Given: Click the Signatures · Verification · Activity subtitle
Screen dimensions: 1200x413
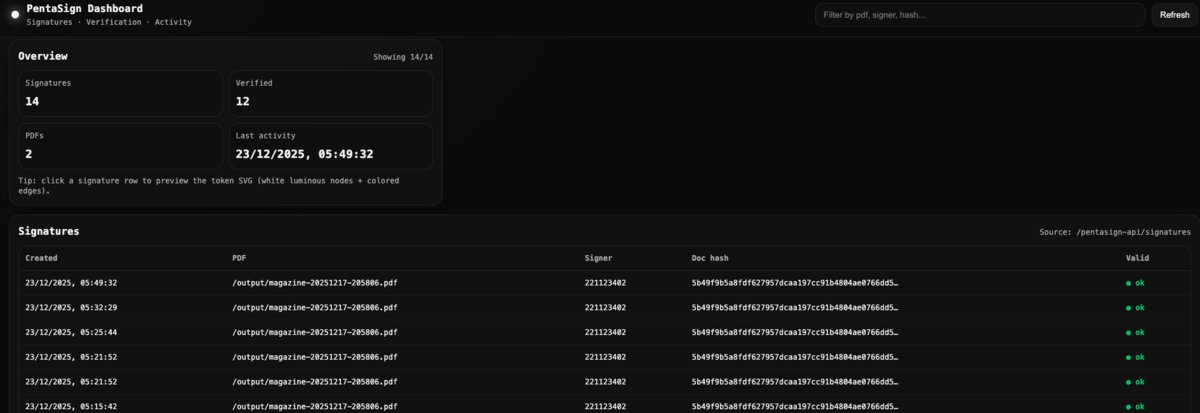Looking at the screenshot, I should pyautogui.click(x=109, y=22).
